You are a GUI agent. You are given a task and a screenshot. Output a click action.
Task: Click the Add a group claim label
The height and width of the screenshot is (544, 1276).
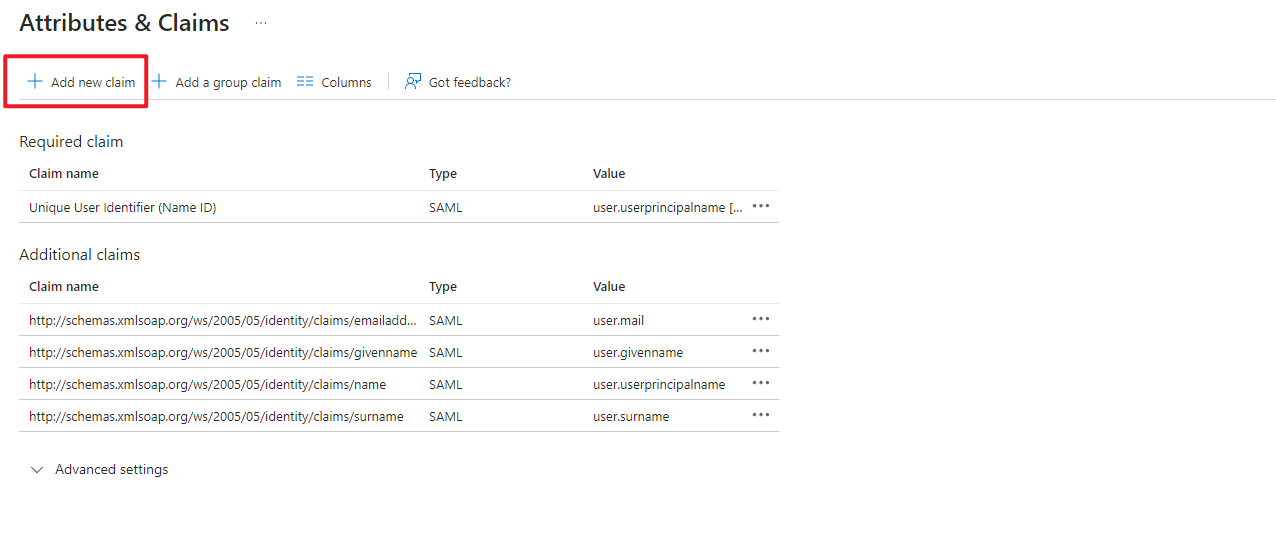coord(228,83)
